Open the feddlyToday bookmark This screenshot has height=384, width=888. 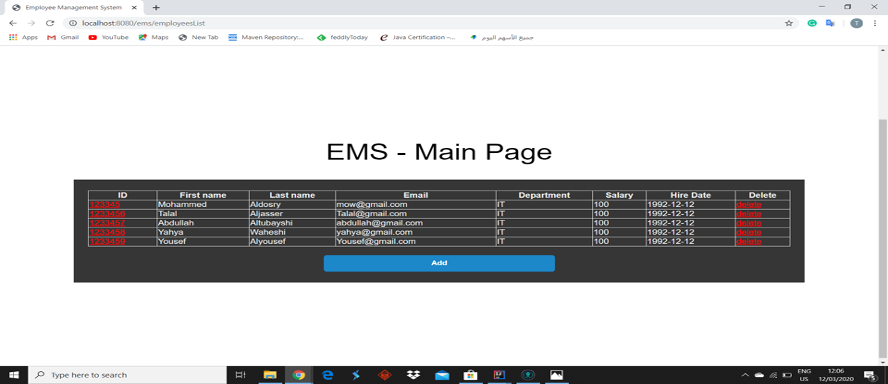point(342,37)
